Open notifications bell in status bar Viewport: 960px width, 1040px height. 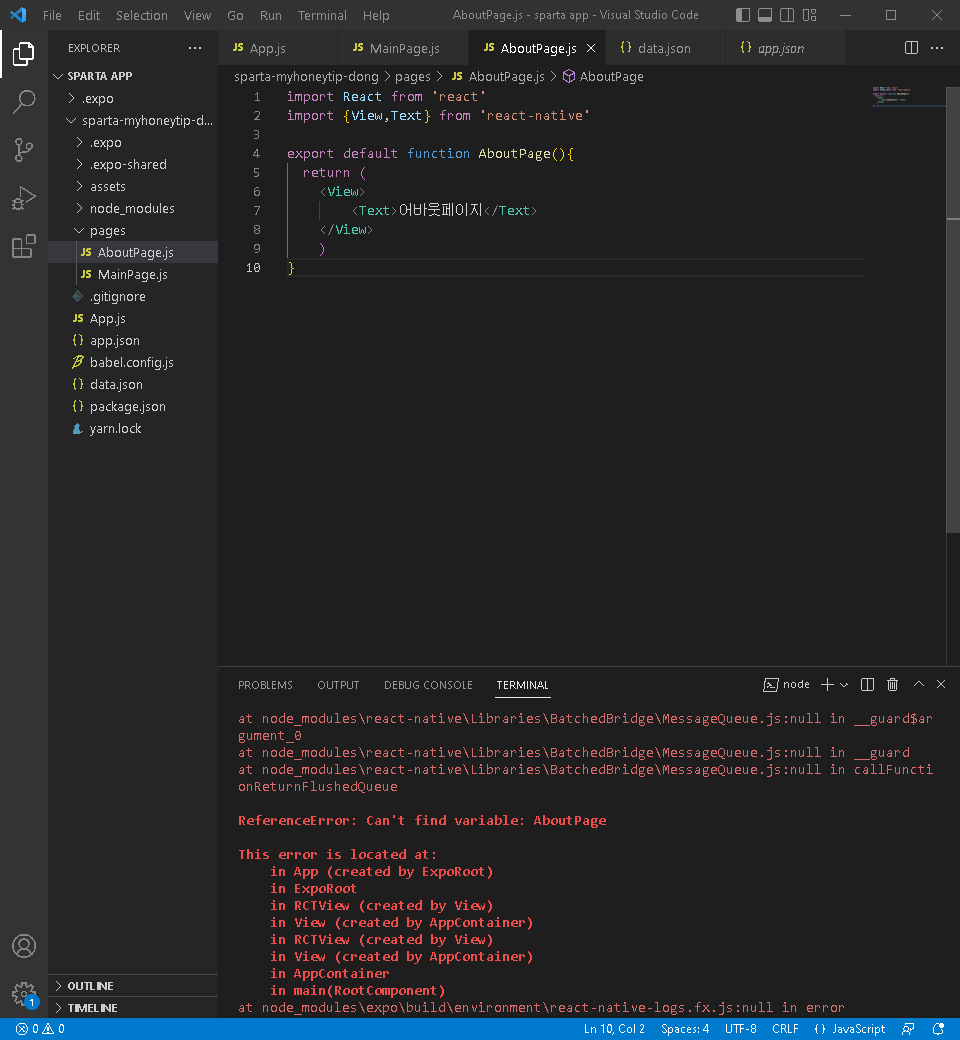[x=938, y=1029]
